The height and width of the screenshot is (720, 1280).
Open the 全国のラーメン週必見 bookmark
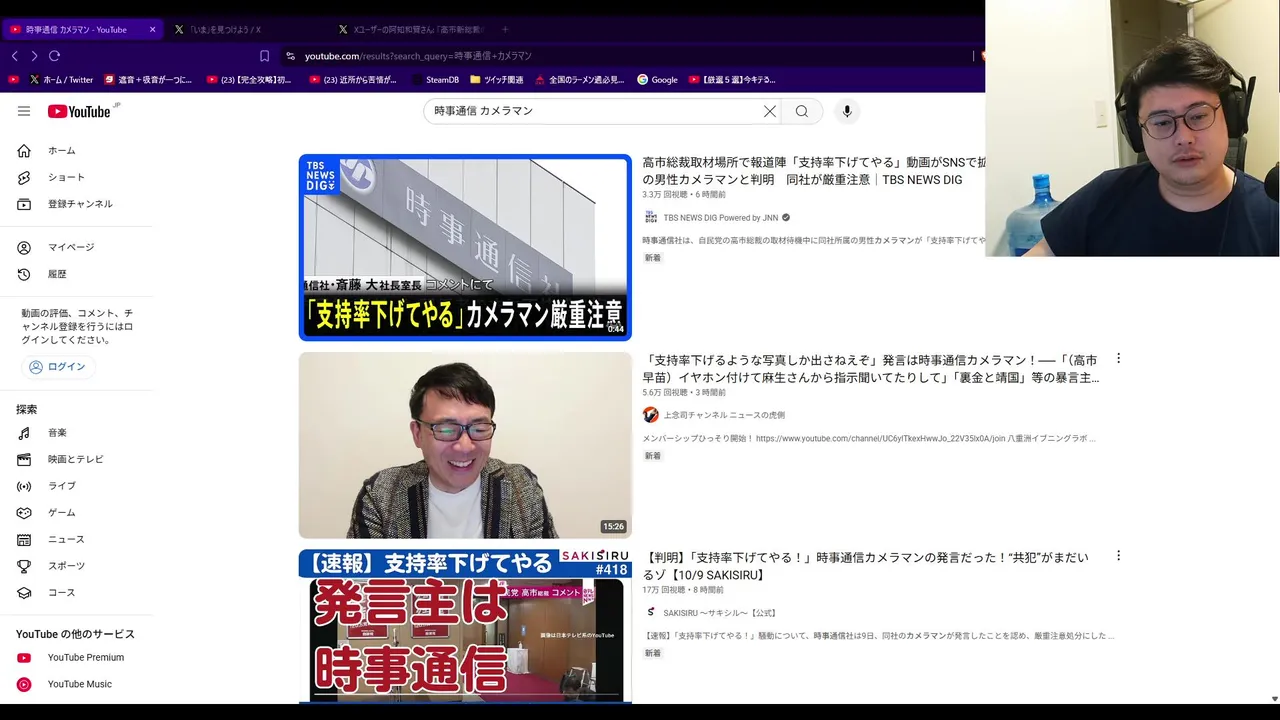580,80
